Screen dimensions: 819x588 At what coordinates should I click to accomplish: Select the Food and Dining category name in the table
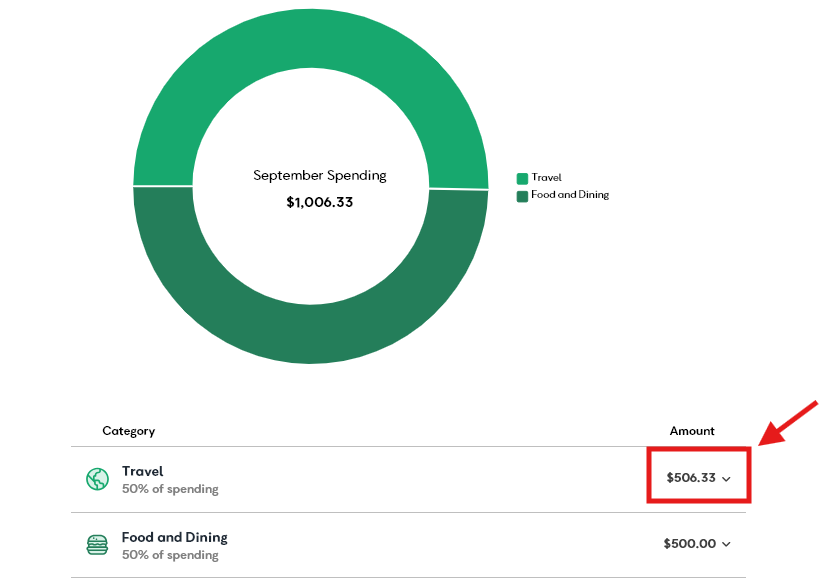174,537
